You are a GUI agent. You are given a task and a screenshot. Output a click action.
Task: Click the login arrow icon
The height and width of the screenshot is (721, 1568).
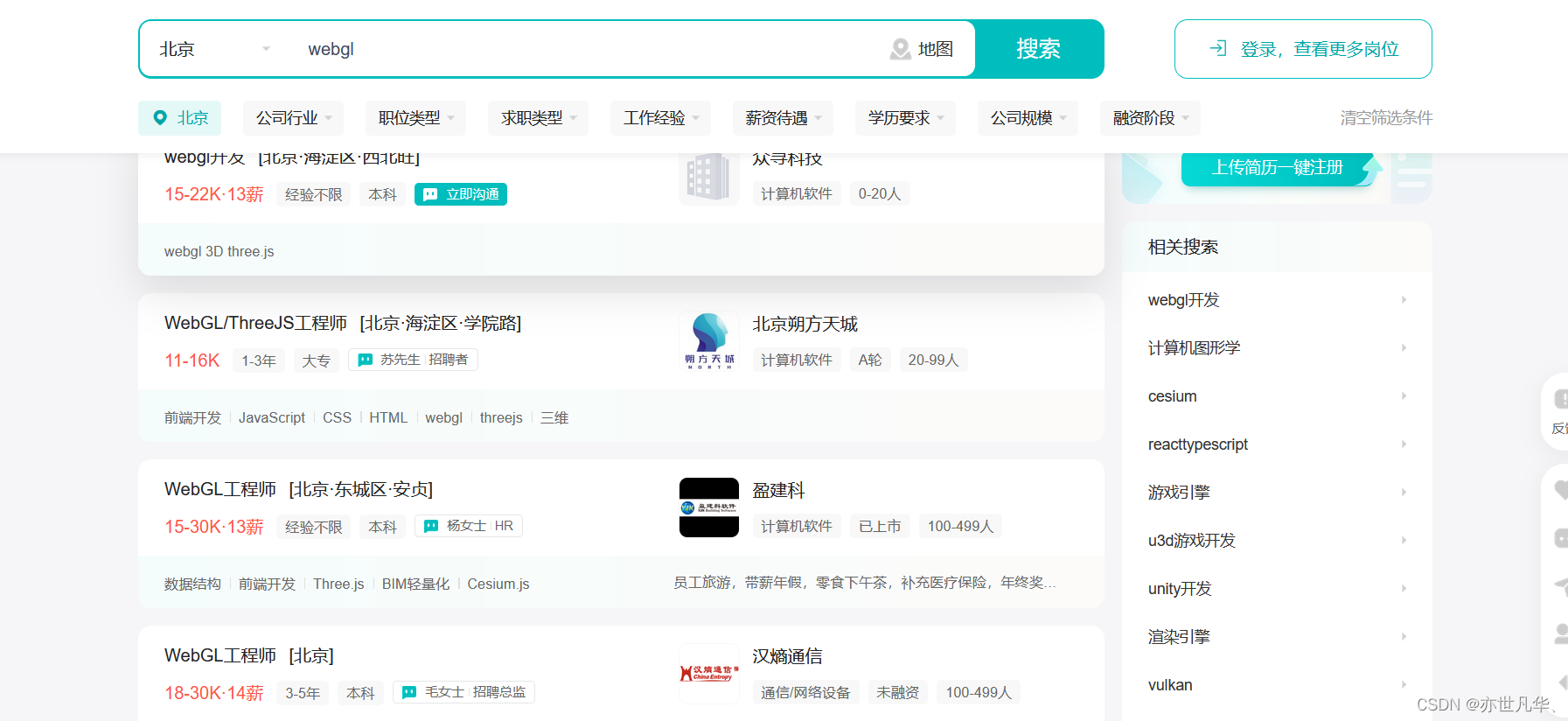tap(1218, 49)
